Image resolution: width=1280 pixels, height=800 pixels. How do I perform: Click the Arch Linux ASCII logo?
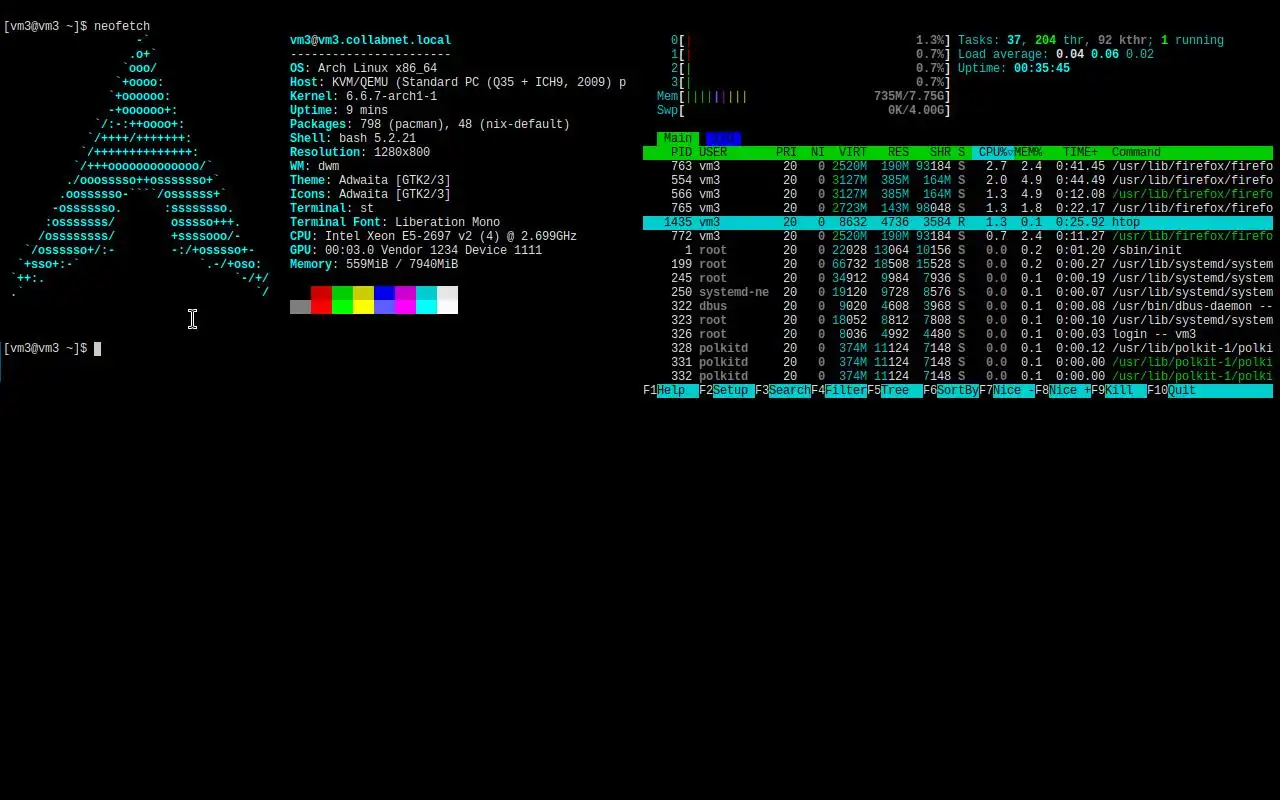[140, 166]
